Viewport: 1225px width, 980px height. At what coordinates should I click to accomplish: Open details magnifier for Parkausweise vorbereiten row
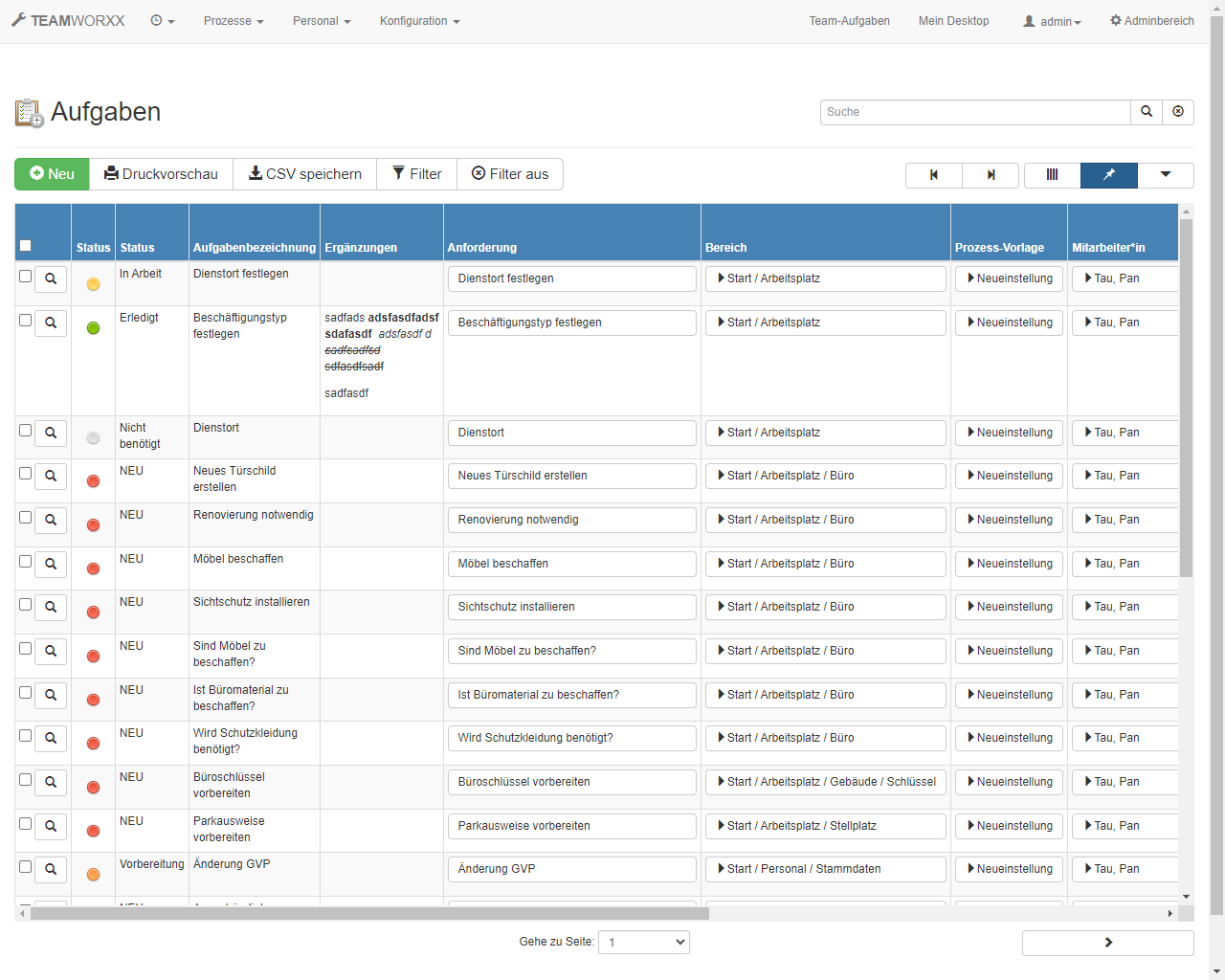coord(51,826)
